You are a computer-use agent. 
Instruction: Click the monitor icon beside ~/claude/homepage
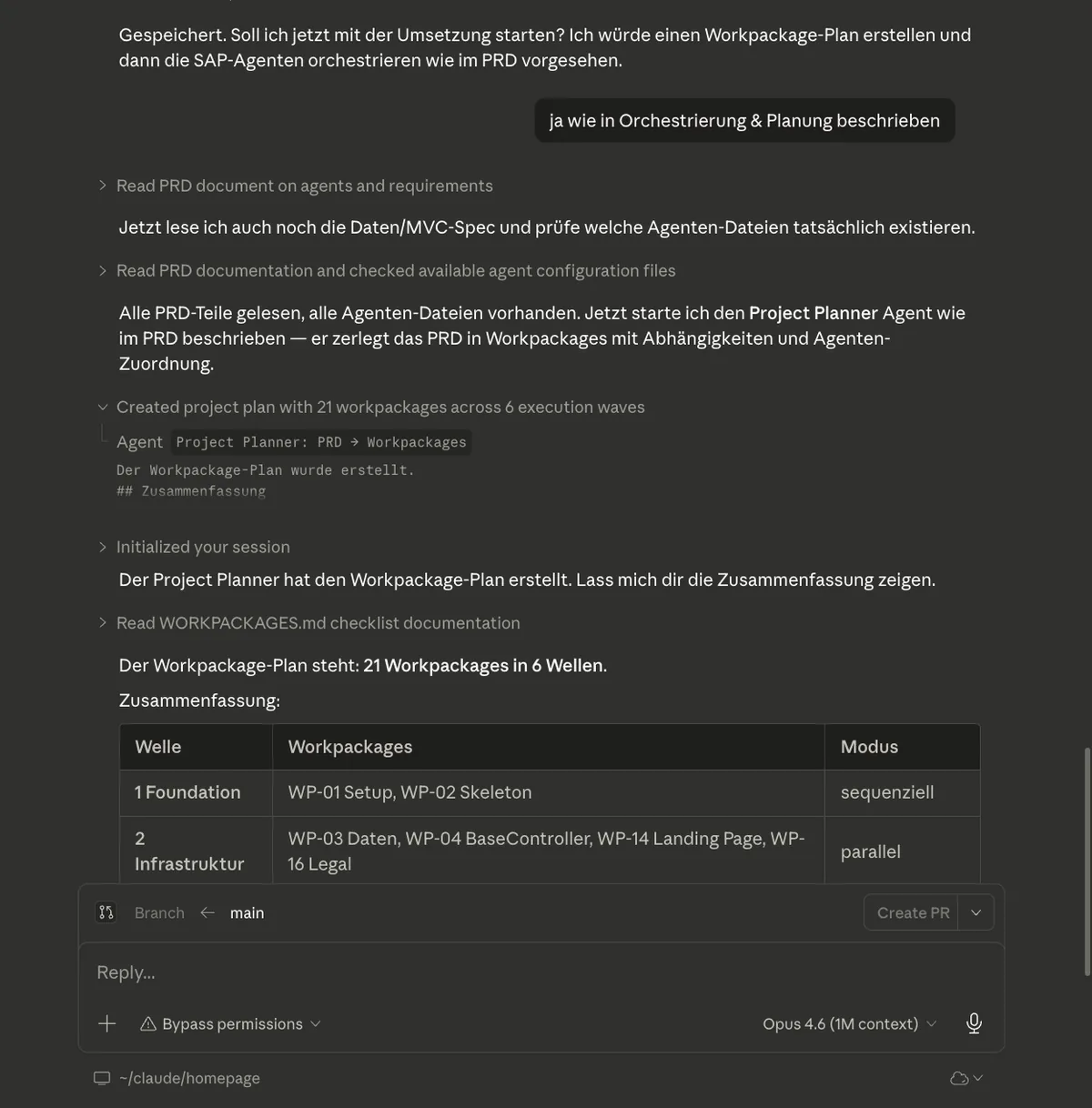tap(101, 1078)
